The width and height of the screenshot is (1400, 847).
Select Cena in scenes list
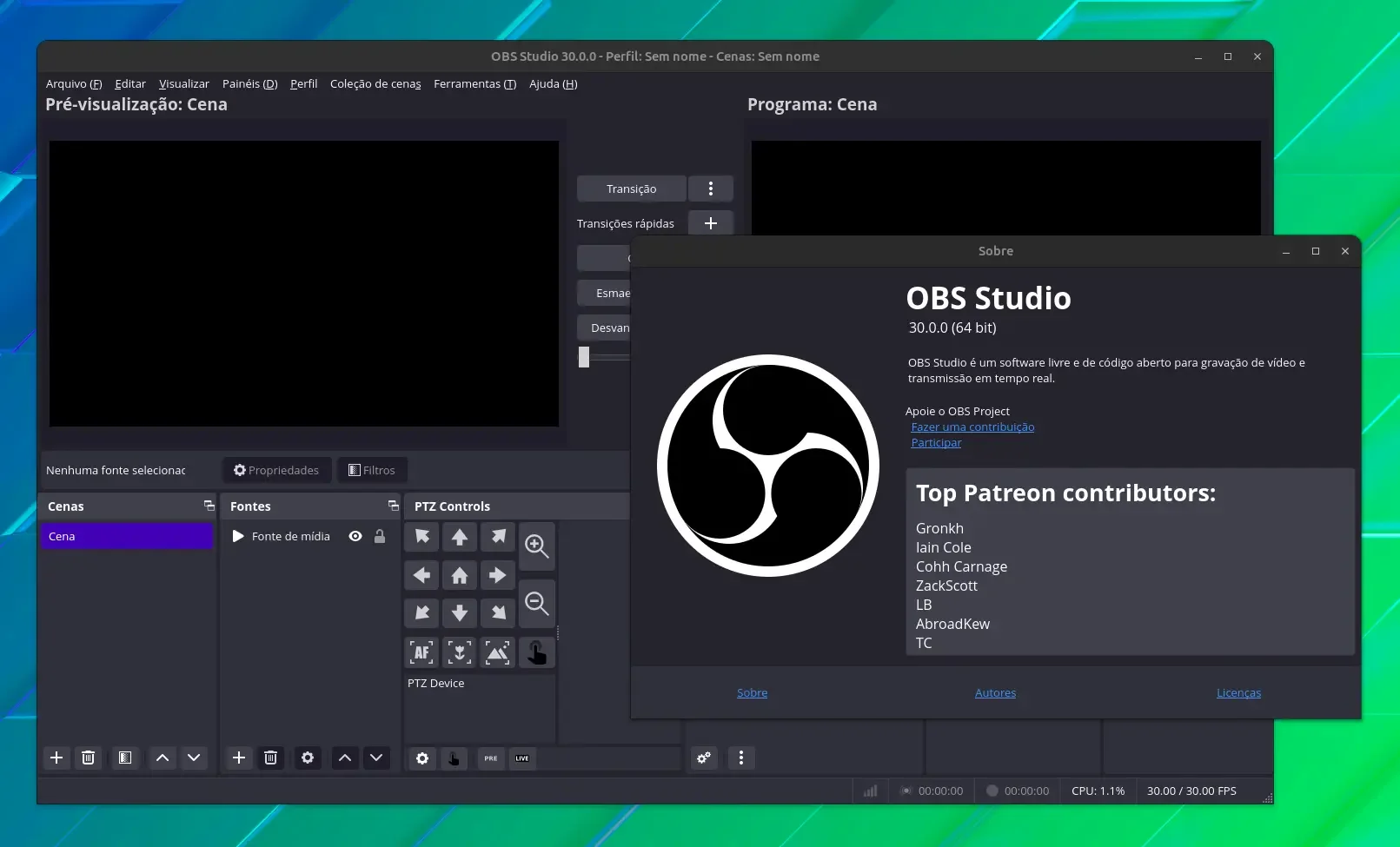(127, 536)
